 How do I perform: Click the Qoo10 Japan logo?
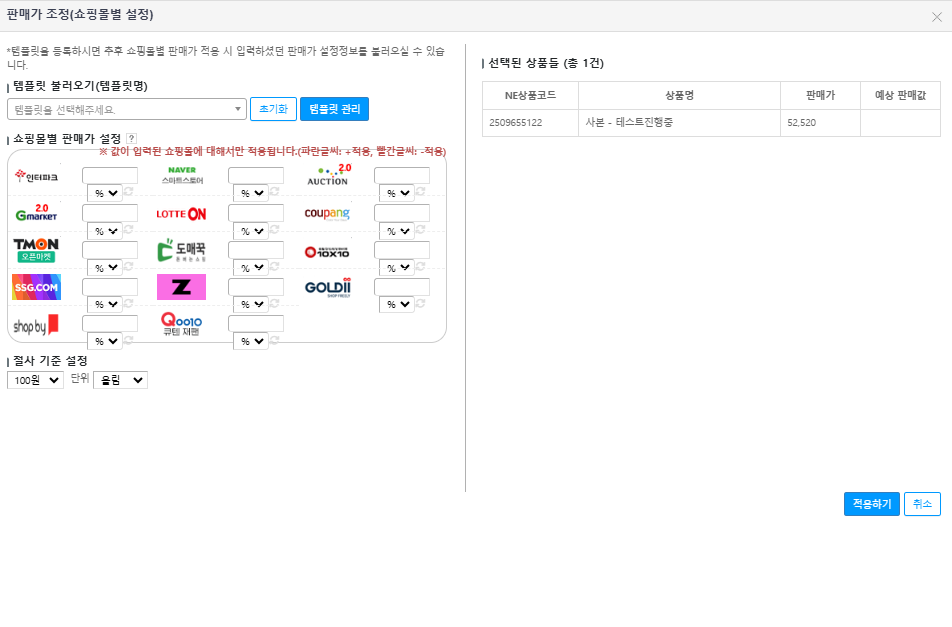(x=182, y=324)
